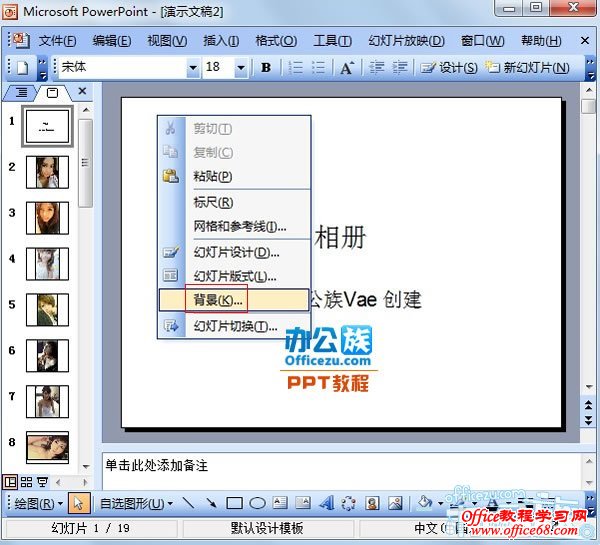Create a new blank presentation
Viewport: 600px width, 545px height.
pos(22,68)
